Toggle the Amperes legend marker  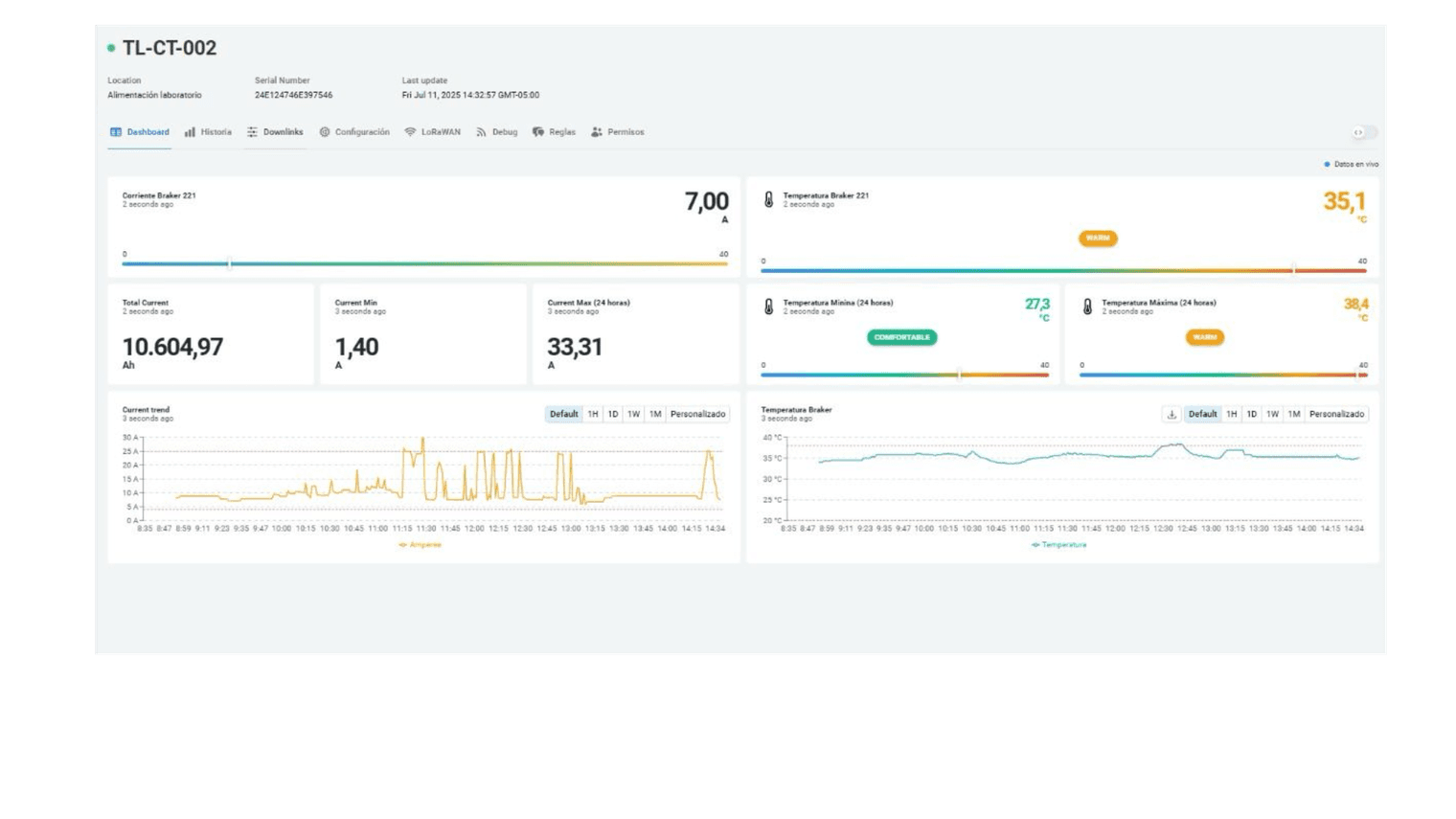tap(403, 544)
